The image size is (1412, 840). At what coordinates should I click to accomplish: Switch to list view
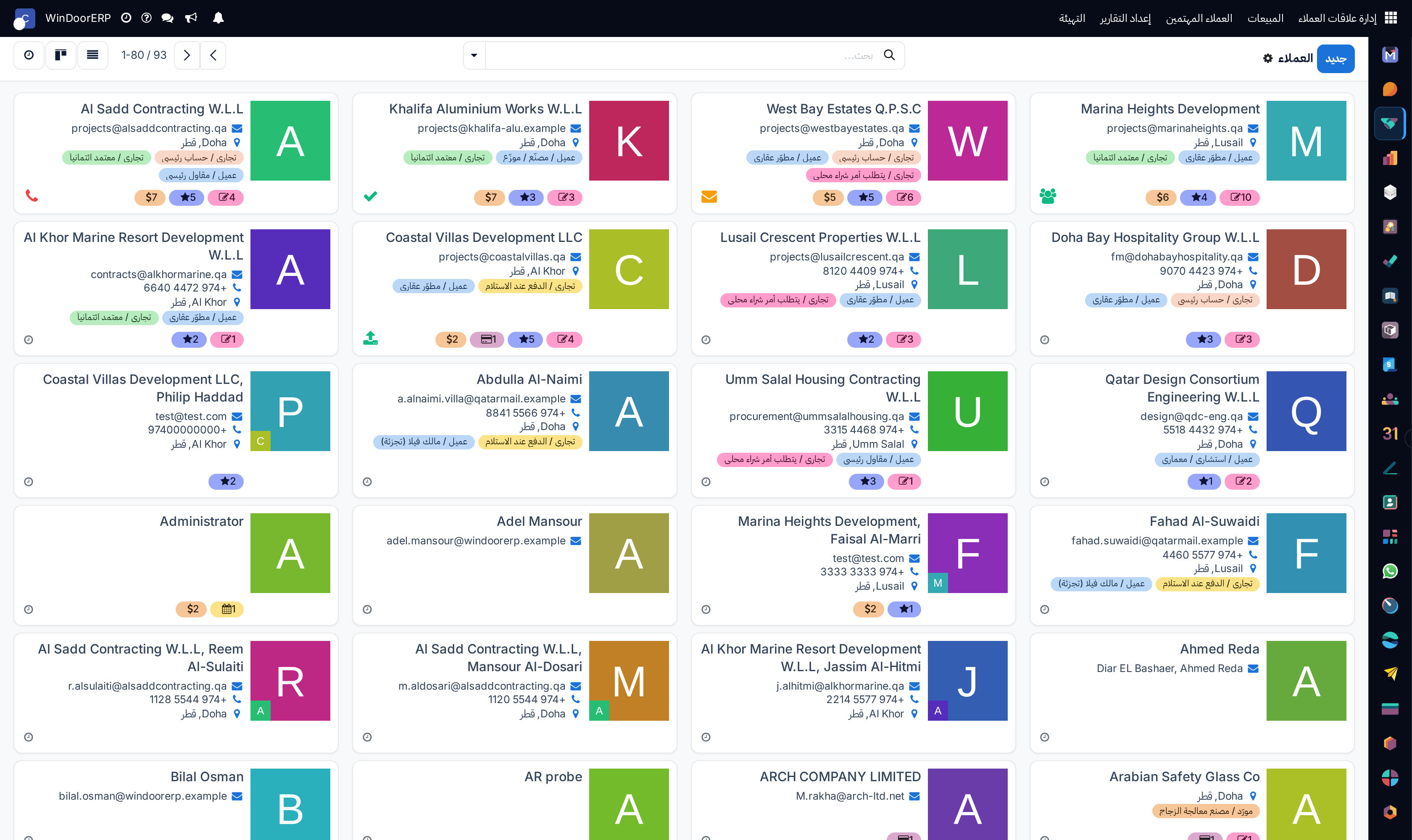(x=93, y=55)
